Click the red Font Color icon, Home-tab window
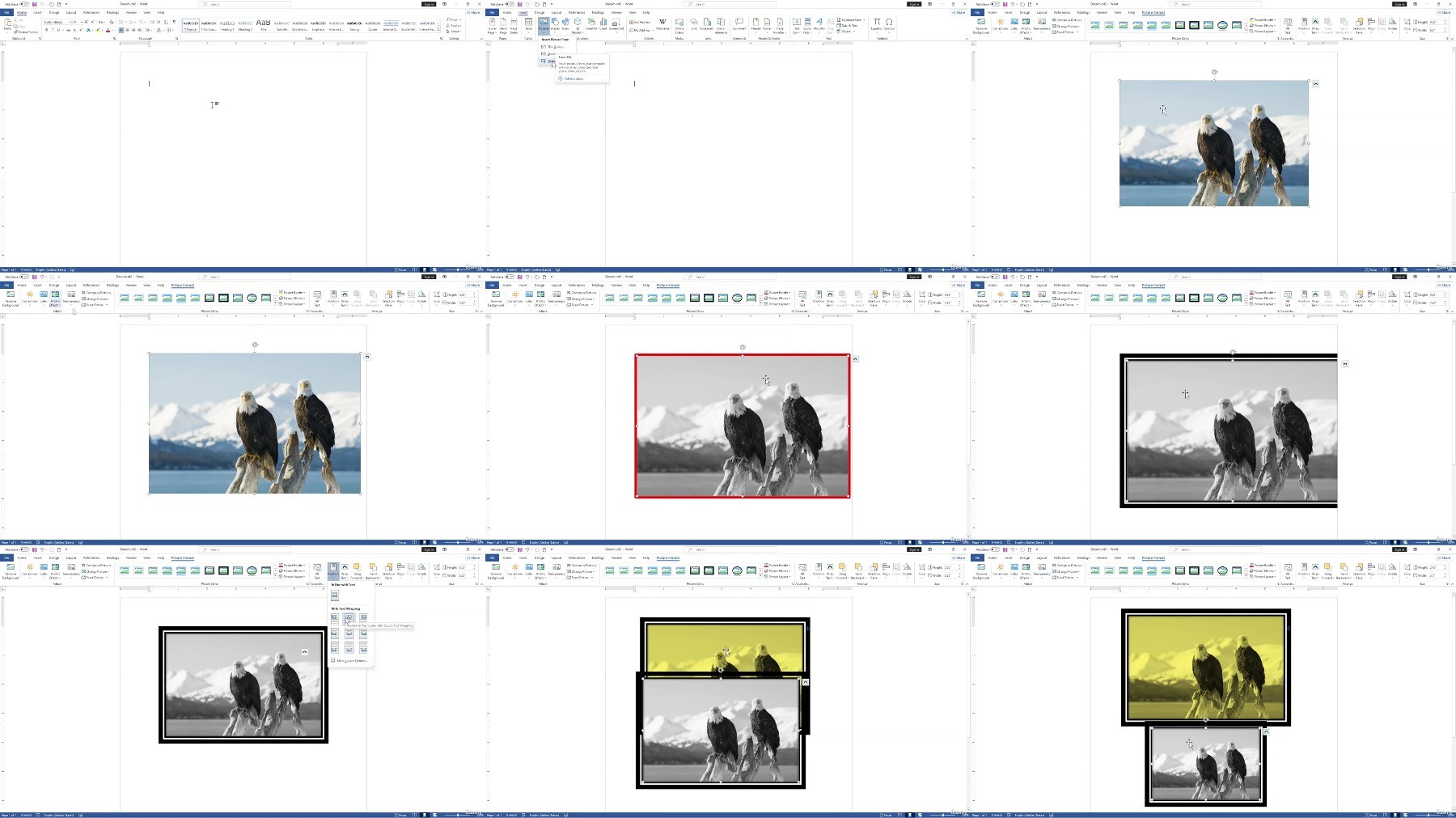This screenshot has width=1456, height=818. coord(108,30)
